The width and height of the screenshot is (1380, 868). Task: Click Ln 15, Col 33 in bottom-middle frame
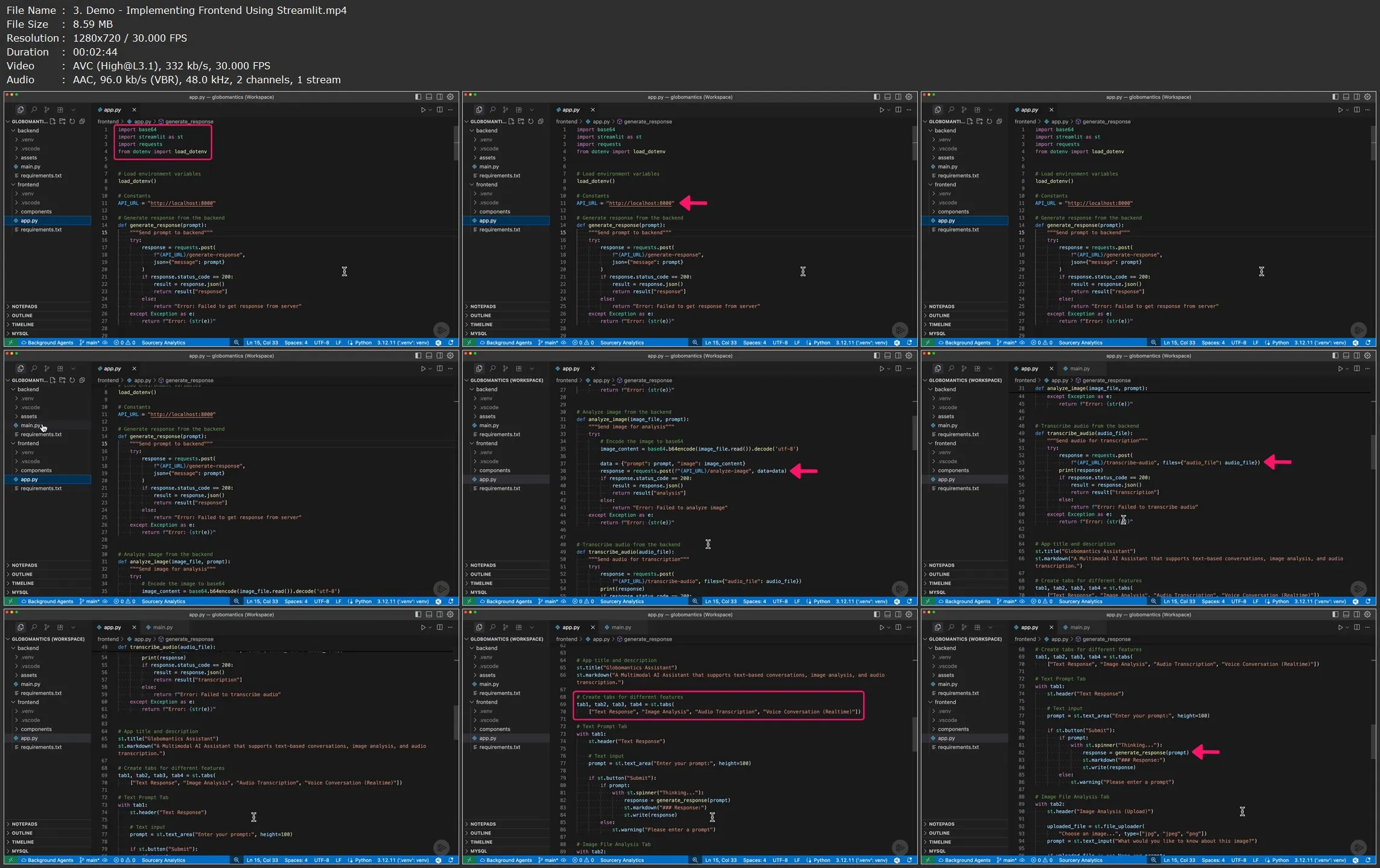tap(720, 860)
